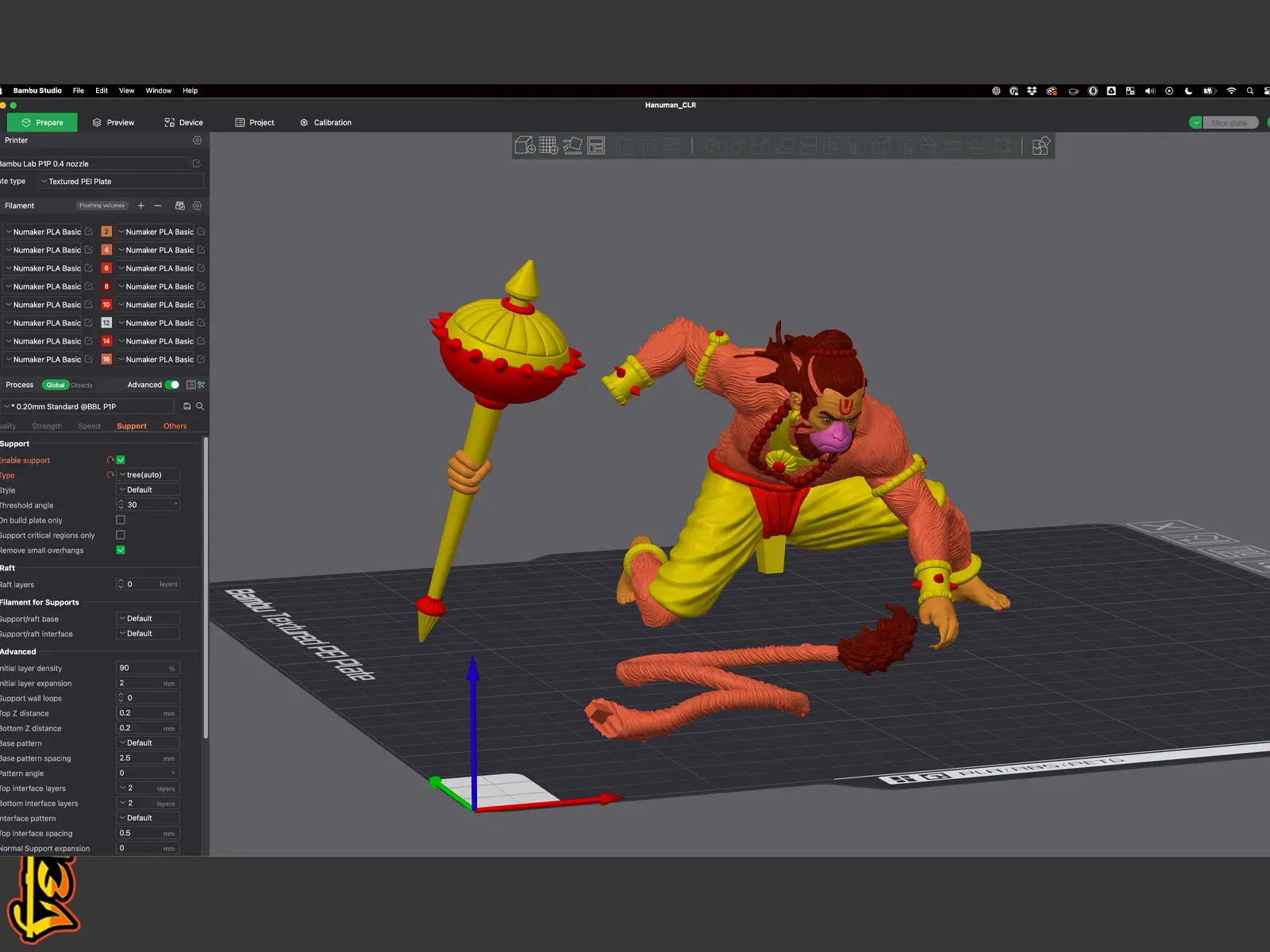Image resolution: width=1270 pixels, height=952 pixels.
Task: Click the Auto orient toolbar icon
Action: [x=572, y=145]
